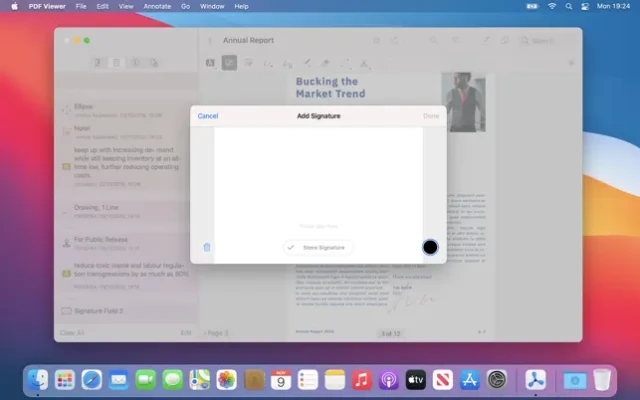Click the Finder icon in Dock
The width and height of the screenshot is (640, 400).
(x=38, y=380)
